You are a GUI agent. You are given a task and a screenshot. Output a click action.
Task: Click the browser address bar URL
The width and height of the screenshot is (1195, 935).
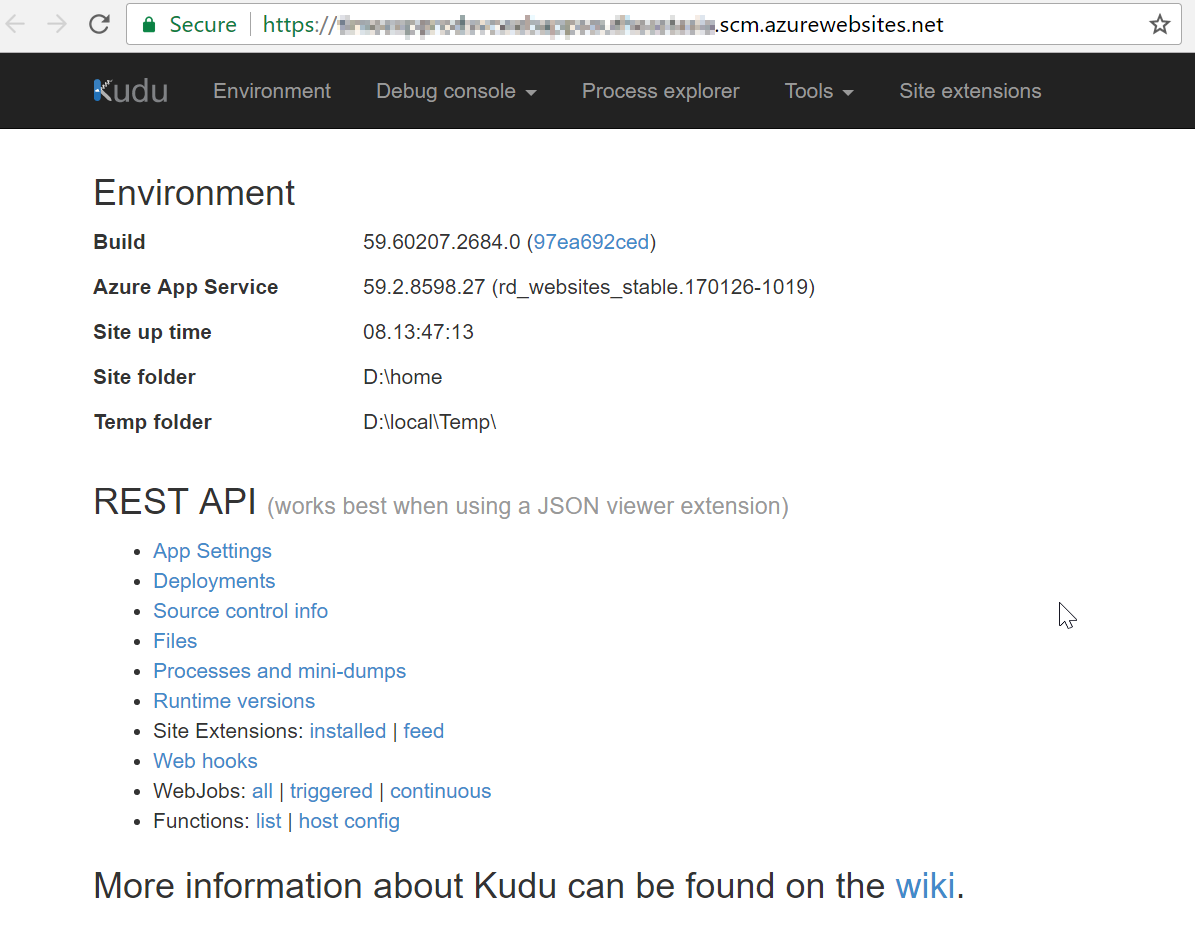pyautogui.click(x=603, y=24)
